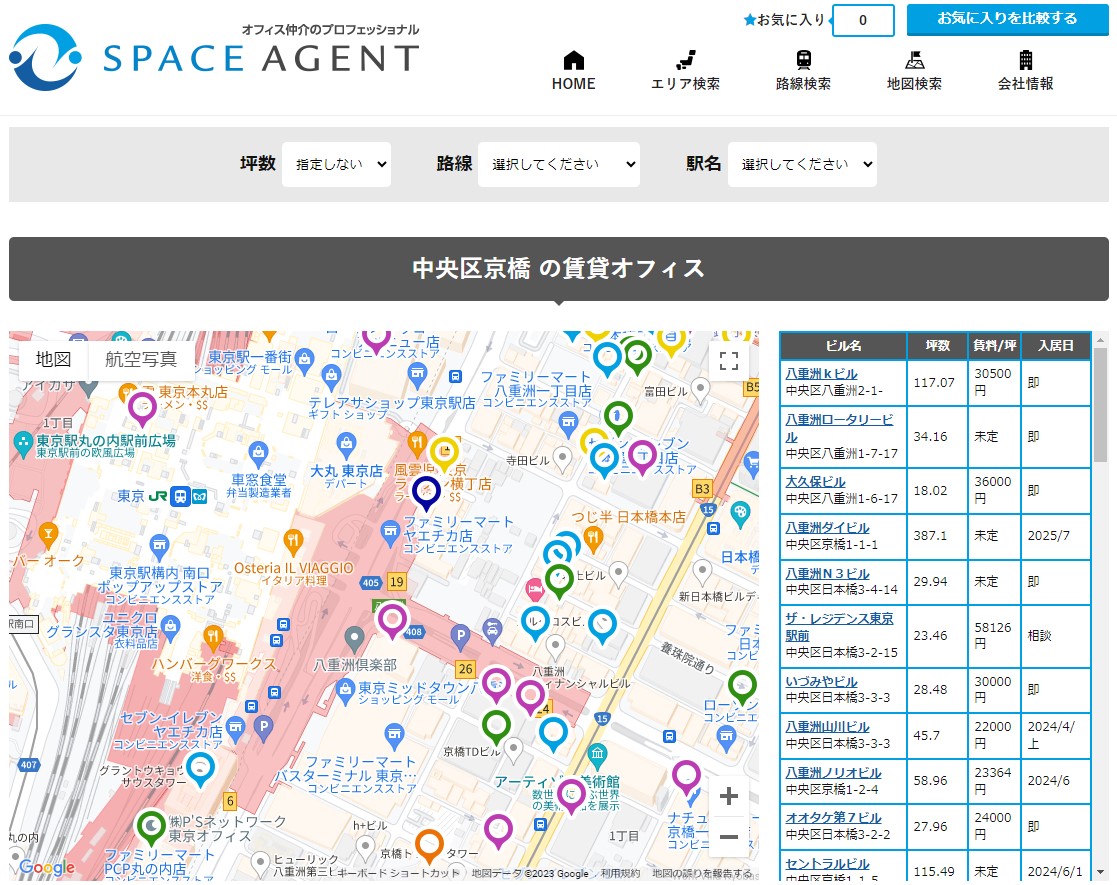This screenshot has width=1117, height=885.
Task: Click the SPACE AGENT logo
Action: point(214,56)
